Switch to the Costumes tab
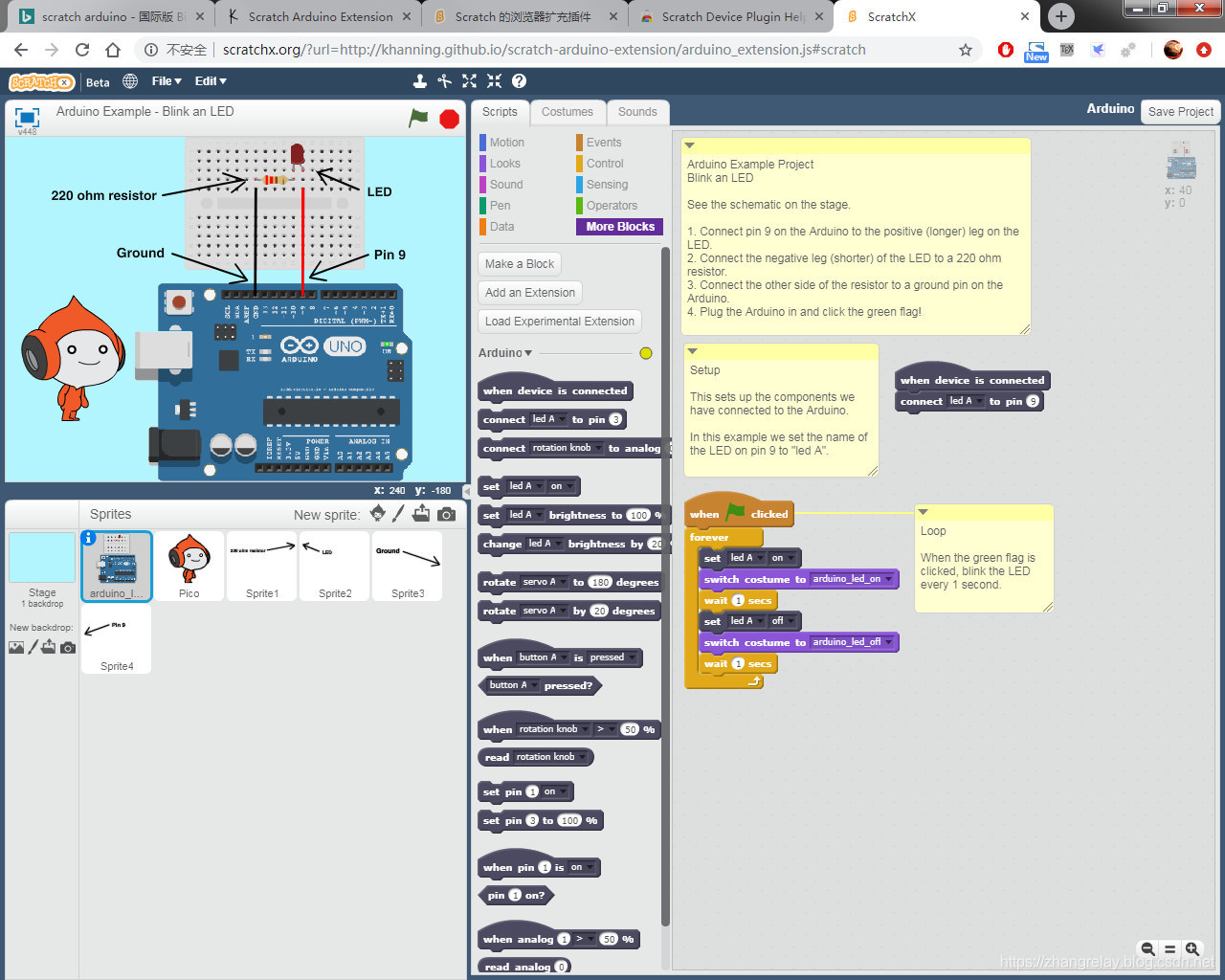1225x980 pixels. click(568, 112)
